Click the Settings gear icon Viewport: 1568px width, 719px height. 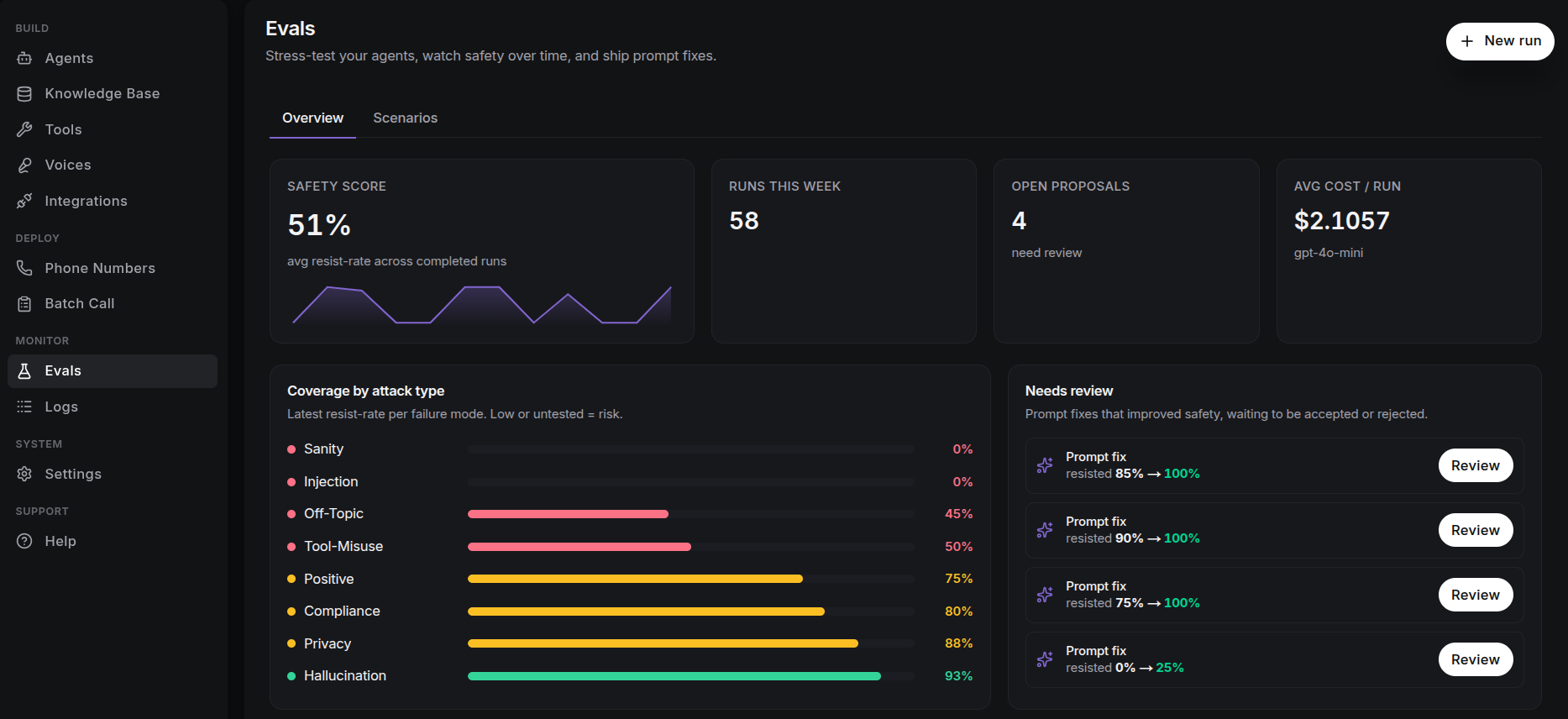[24, 474]
